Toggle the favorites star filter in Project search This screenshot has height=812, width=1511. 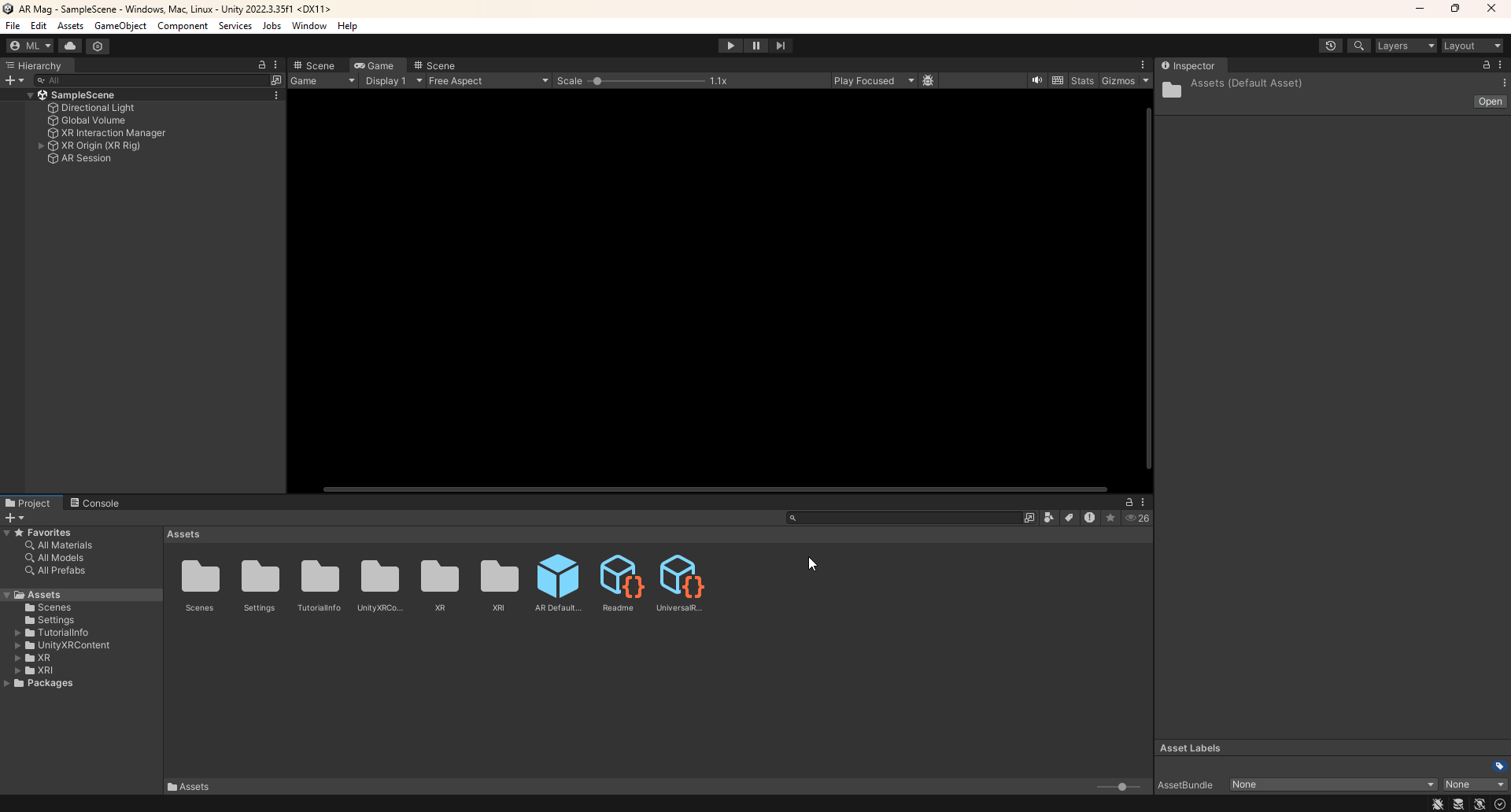click(1110, 518)
